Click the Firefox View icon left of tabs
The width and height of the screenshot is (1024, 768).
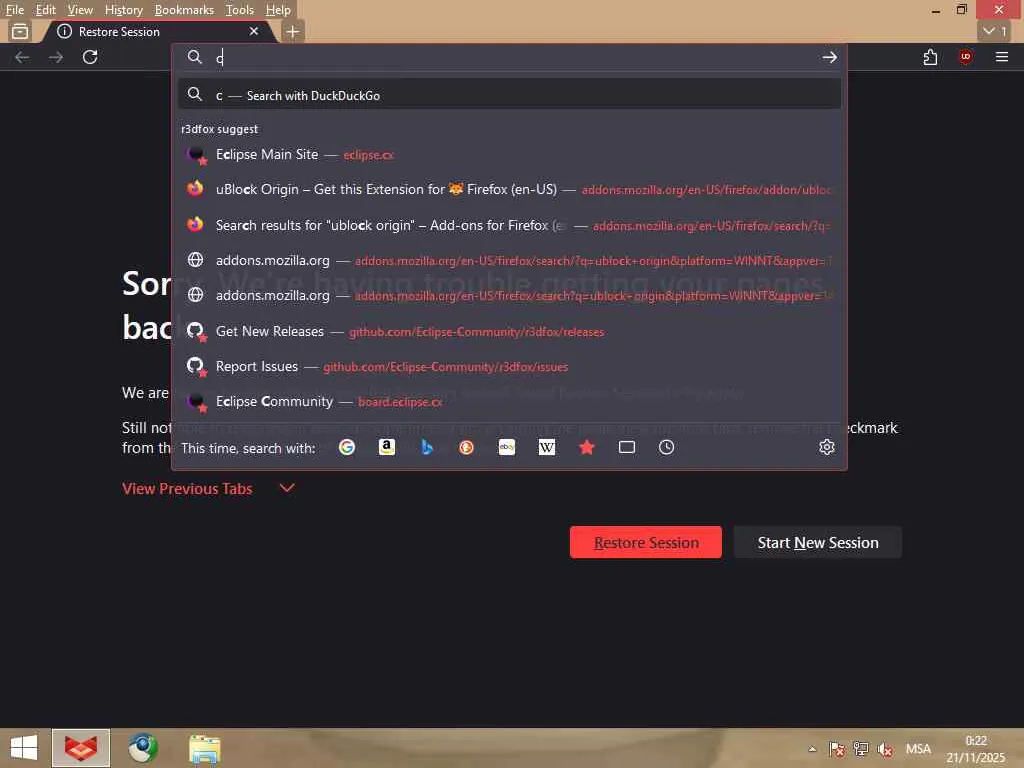point(20,31)
